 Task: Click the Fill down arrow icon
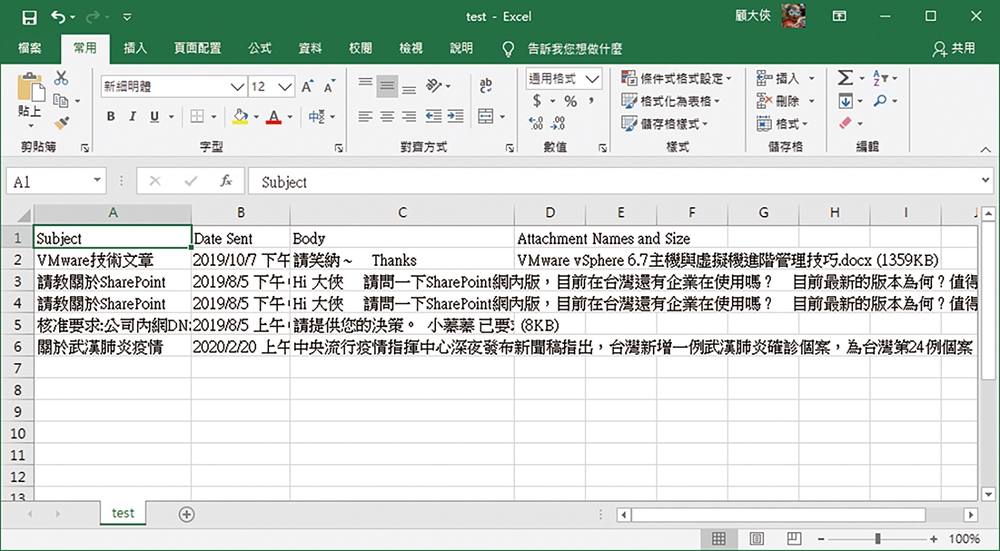(x=846, y=101)
